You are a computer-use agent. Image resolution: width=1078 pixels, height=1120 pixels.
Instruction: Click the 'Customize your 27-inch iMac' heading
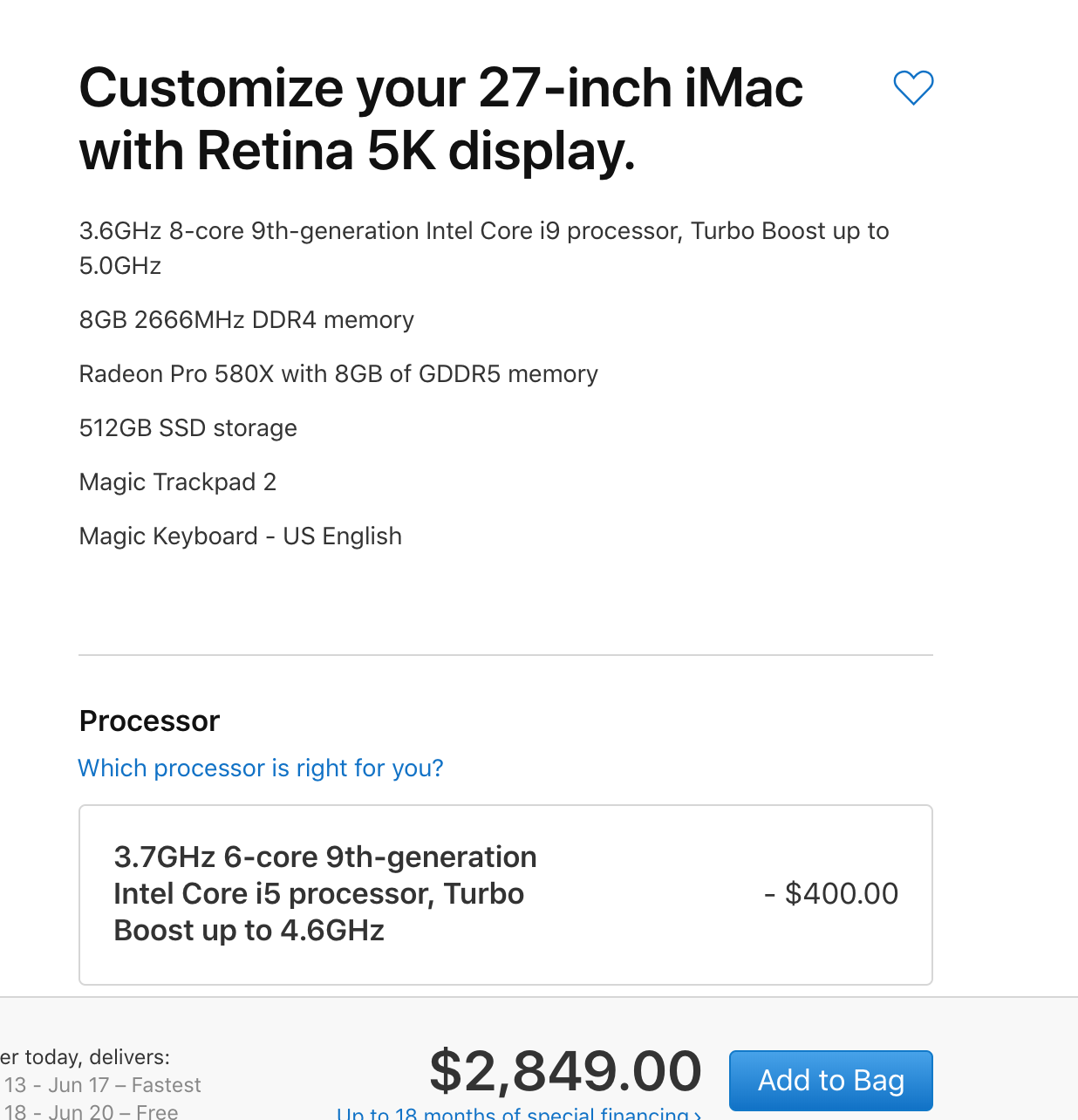441,88
